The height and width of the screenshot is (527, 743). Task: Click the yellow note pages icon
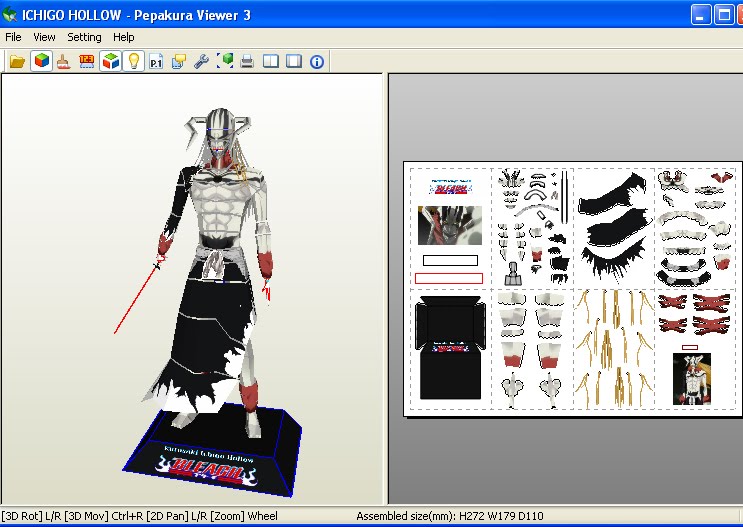(179, 61)
